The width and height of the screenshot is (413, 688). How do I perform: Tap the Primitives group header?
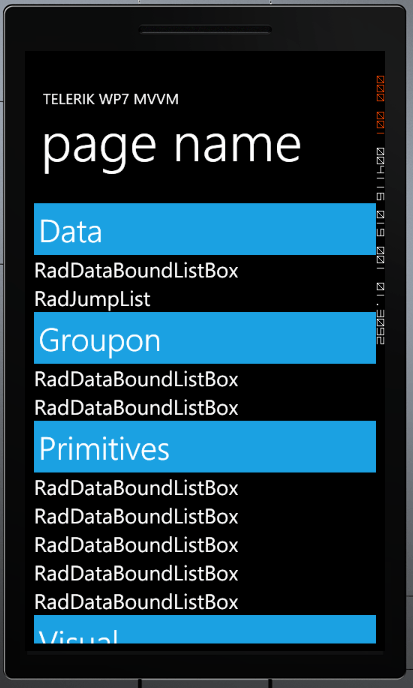tap(205, 447)
